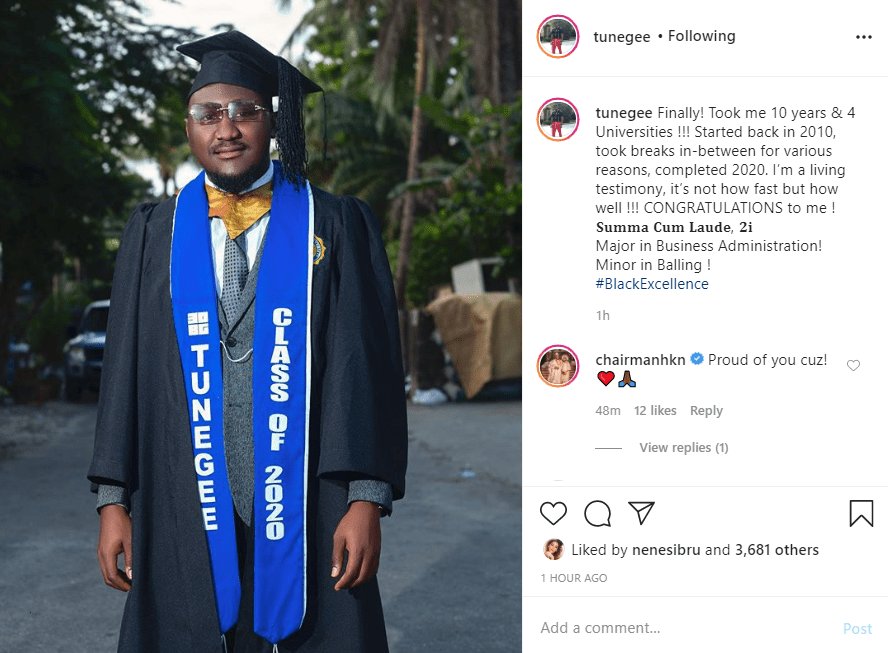View the 3,681 others who liked
The image size is (888, 653).
click(x=777, y=550)
